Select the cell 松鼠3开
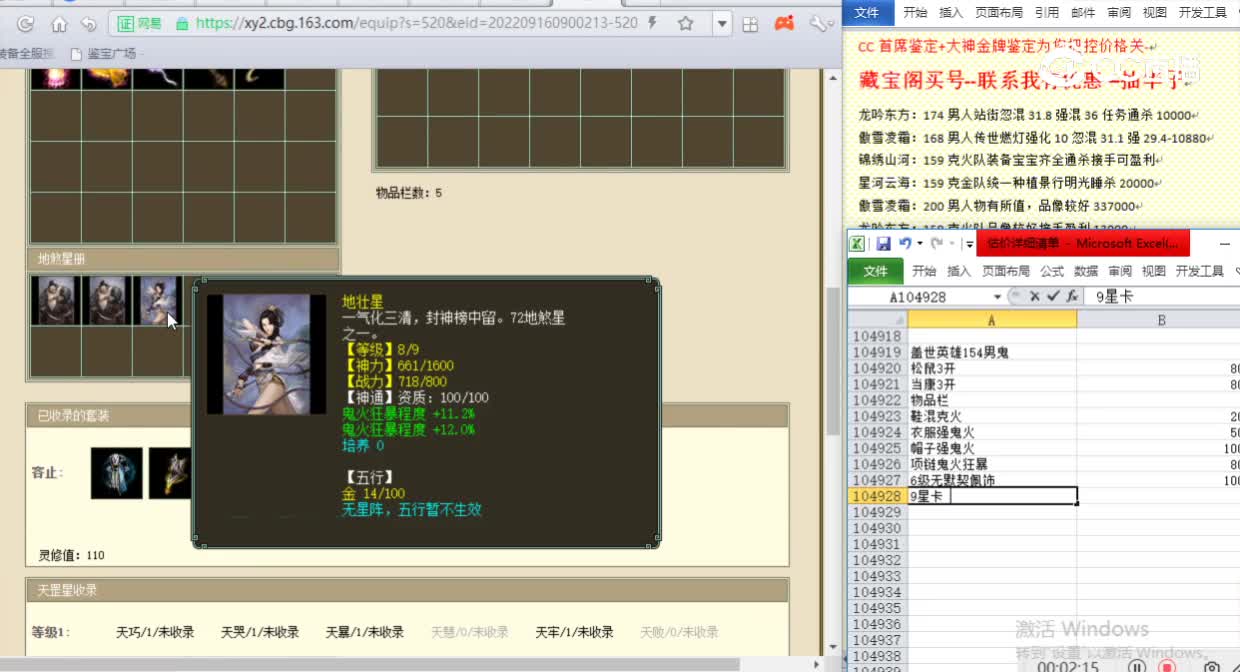Screen dimensions: 1240x672 991,369
